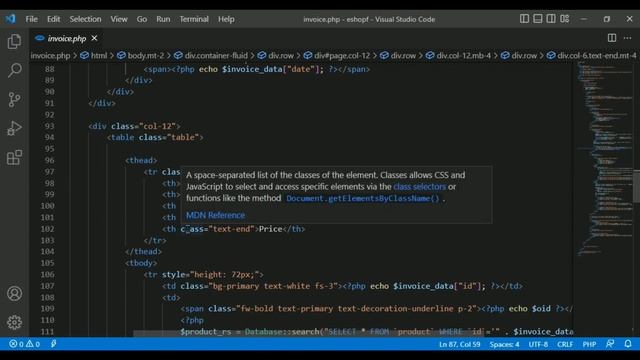Open the Extensions view

14,157
